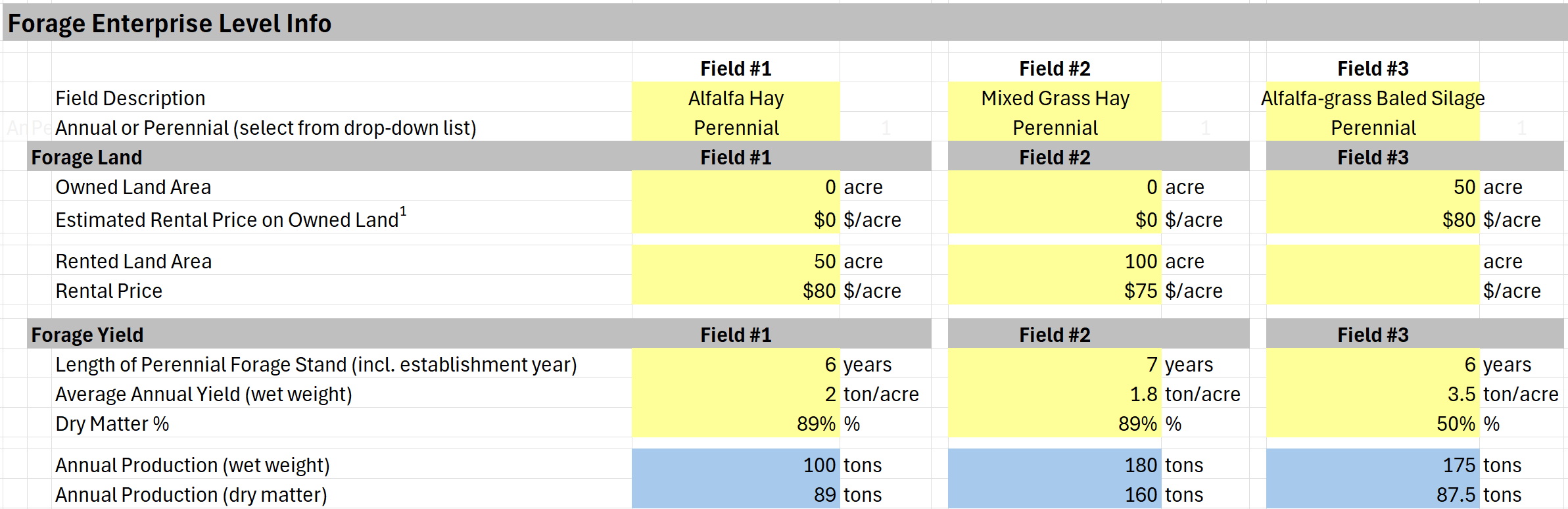
Task: Select Field #2 wet weight production 180 cell
Action: pyautogui.click(x=1055, y=465)
